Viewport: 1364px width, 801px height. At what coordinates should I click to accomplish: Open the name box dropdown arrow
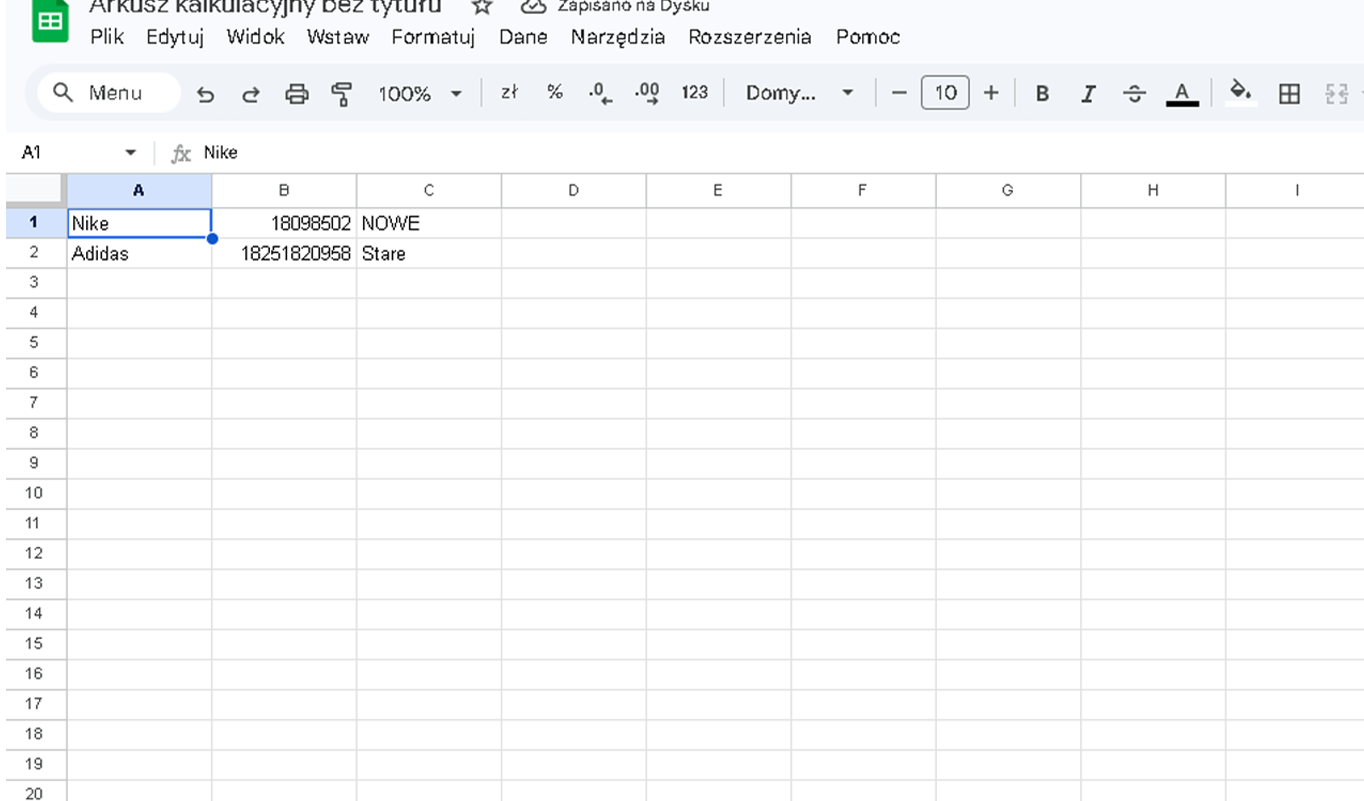pos(130,153)
